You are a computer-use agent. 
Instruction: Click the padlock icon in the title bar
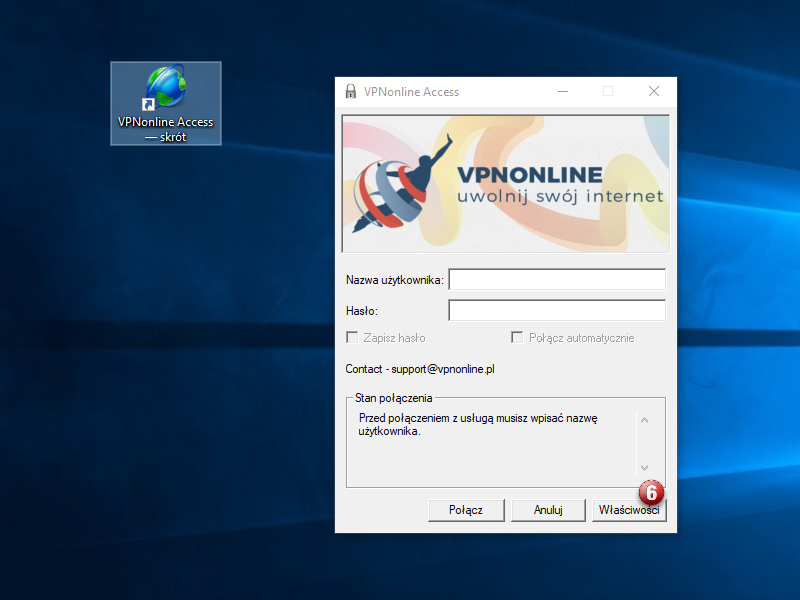[351, 91]
